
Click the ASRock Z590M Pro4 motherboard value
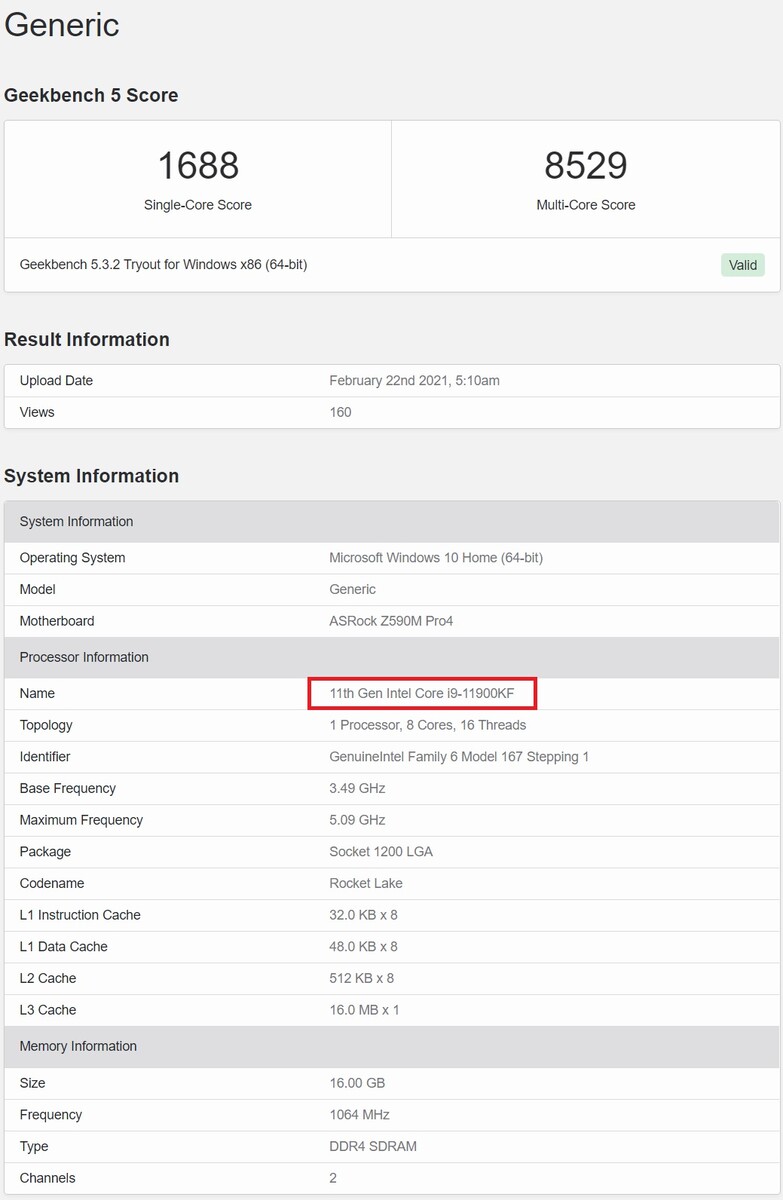[x=391, y=621]
